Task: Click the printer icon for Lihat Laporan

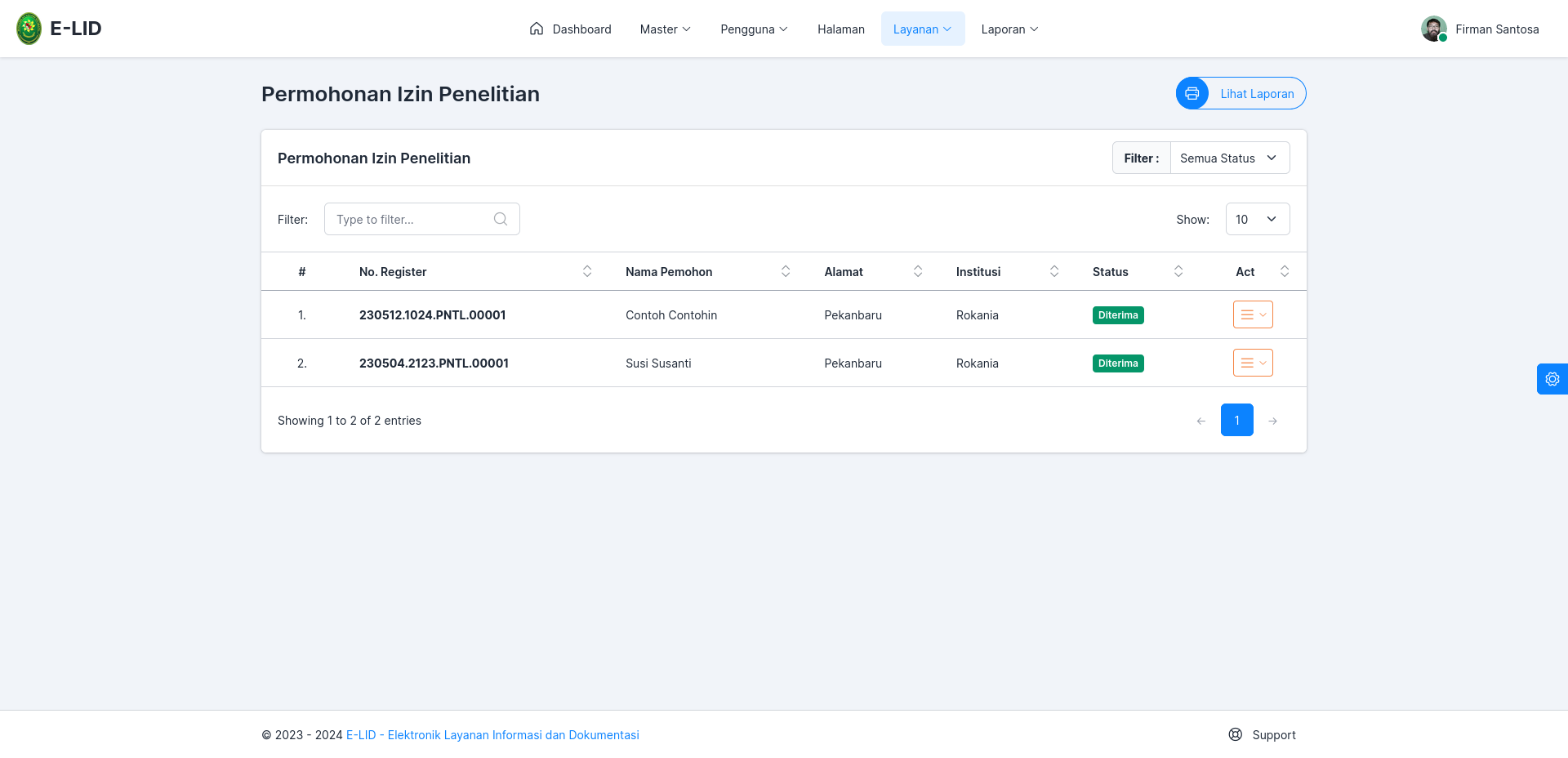Action: coord(1192,93)
